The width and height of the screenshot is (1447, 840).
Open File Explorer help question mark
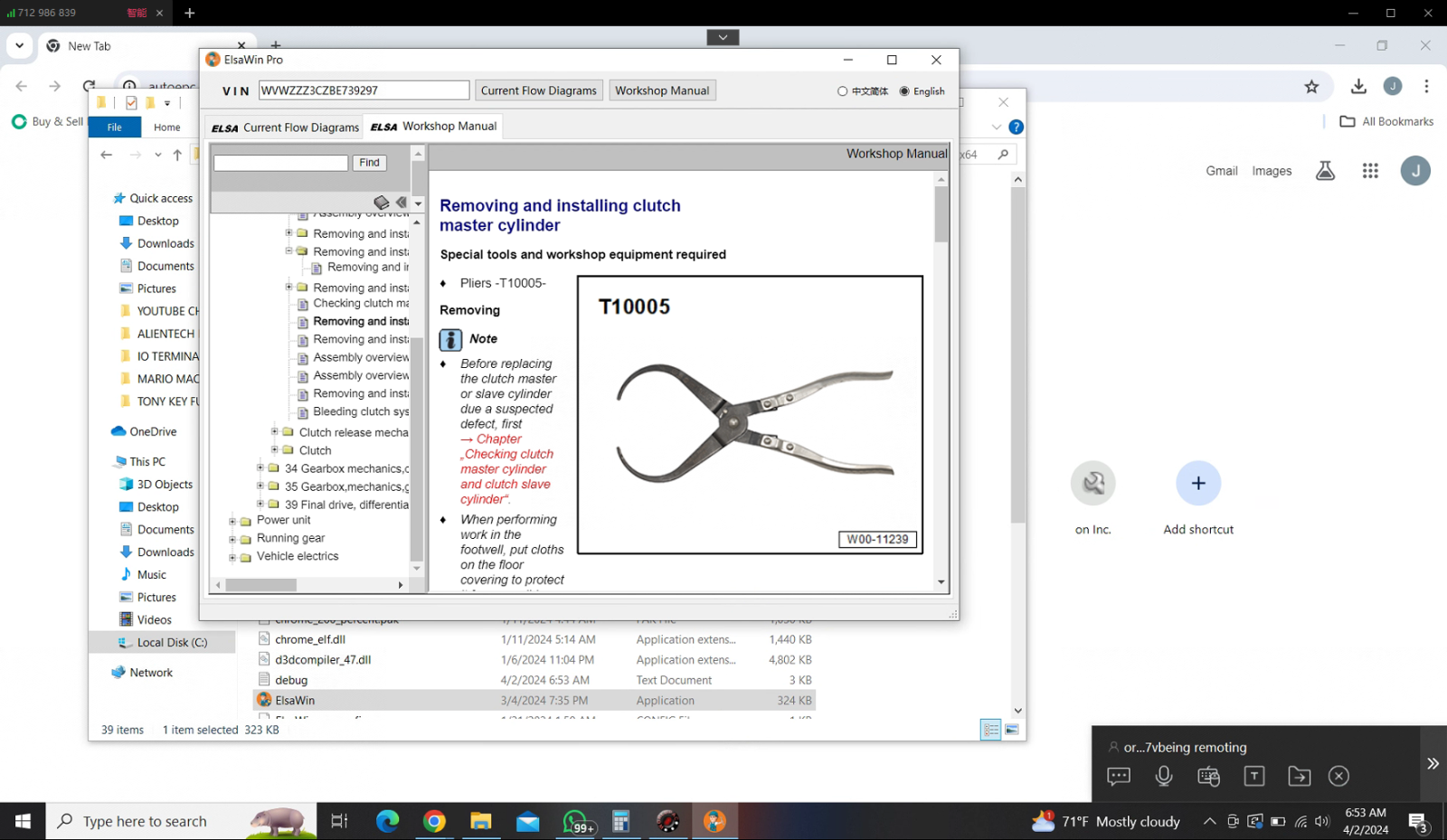point(1016,127)
